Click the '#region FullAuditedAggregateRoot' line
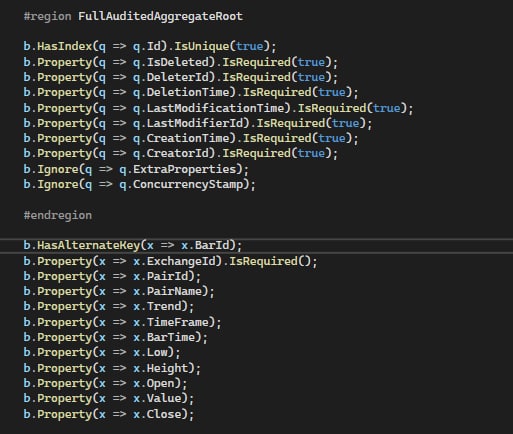 (133, 16)
